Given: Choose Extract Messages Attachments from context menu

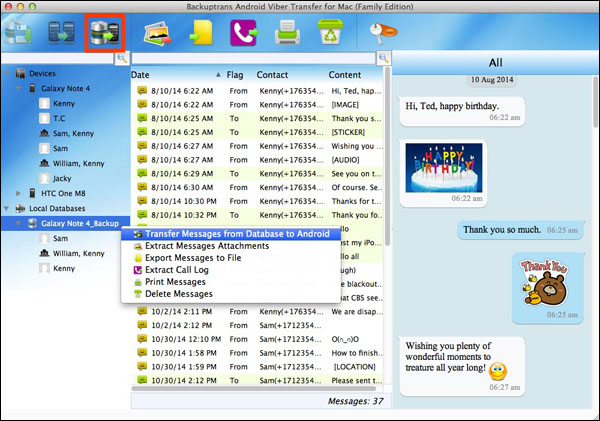Looking at the screenshot, I should pyautogui.click(x=231, y=246).
